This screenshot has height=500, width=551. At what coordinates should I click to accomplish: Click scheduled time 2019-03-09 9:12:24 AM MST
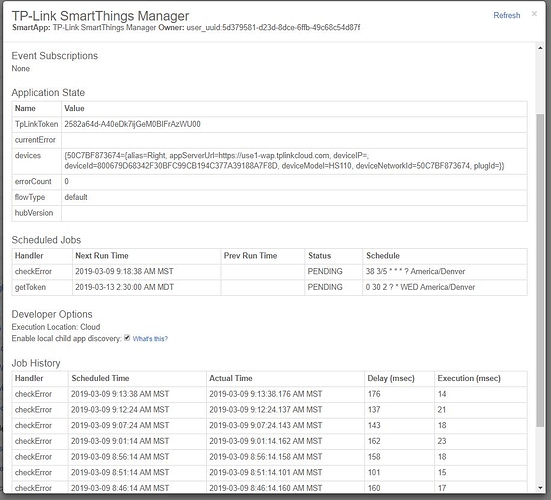pyautogui.click(x=120, y=410)
